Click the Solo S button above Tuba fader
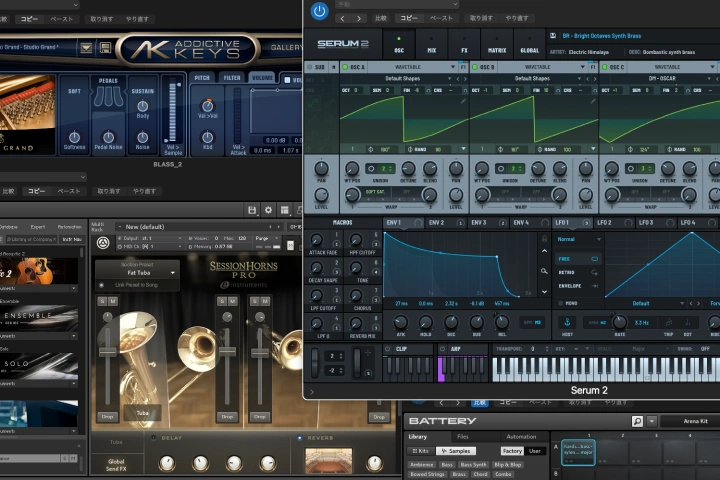The image size is (720, 480). pos(102,301)
